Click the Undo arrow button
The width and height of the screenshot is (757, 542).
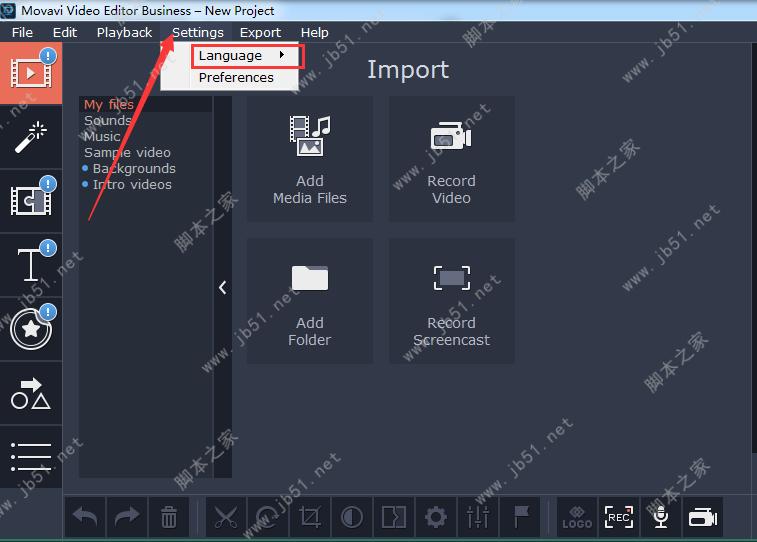tap(85, 517)
